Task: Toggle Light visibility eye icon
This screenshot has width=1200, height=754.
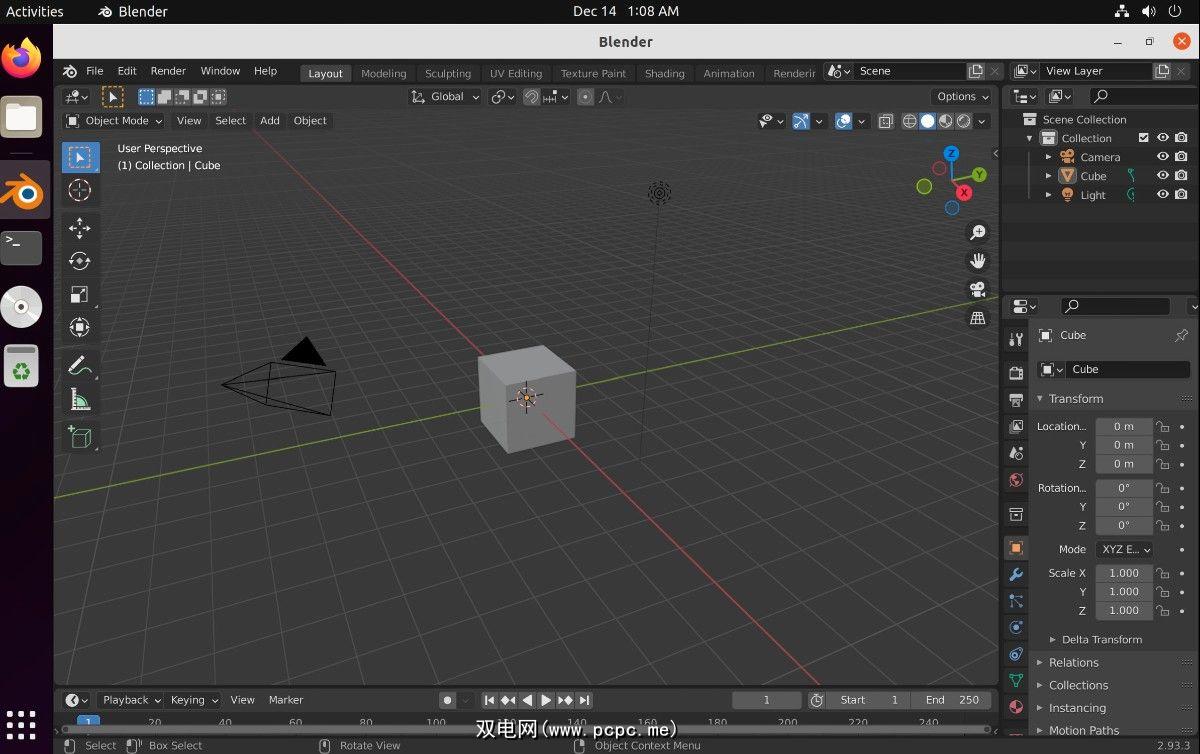Action: coord(1163,195)
